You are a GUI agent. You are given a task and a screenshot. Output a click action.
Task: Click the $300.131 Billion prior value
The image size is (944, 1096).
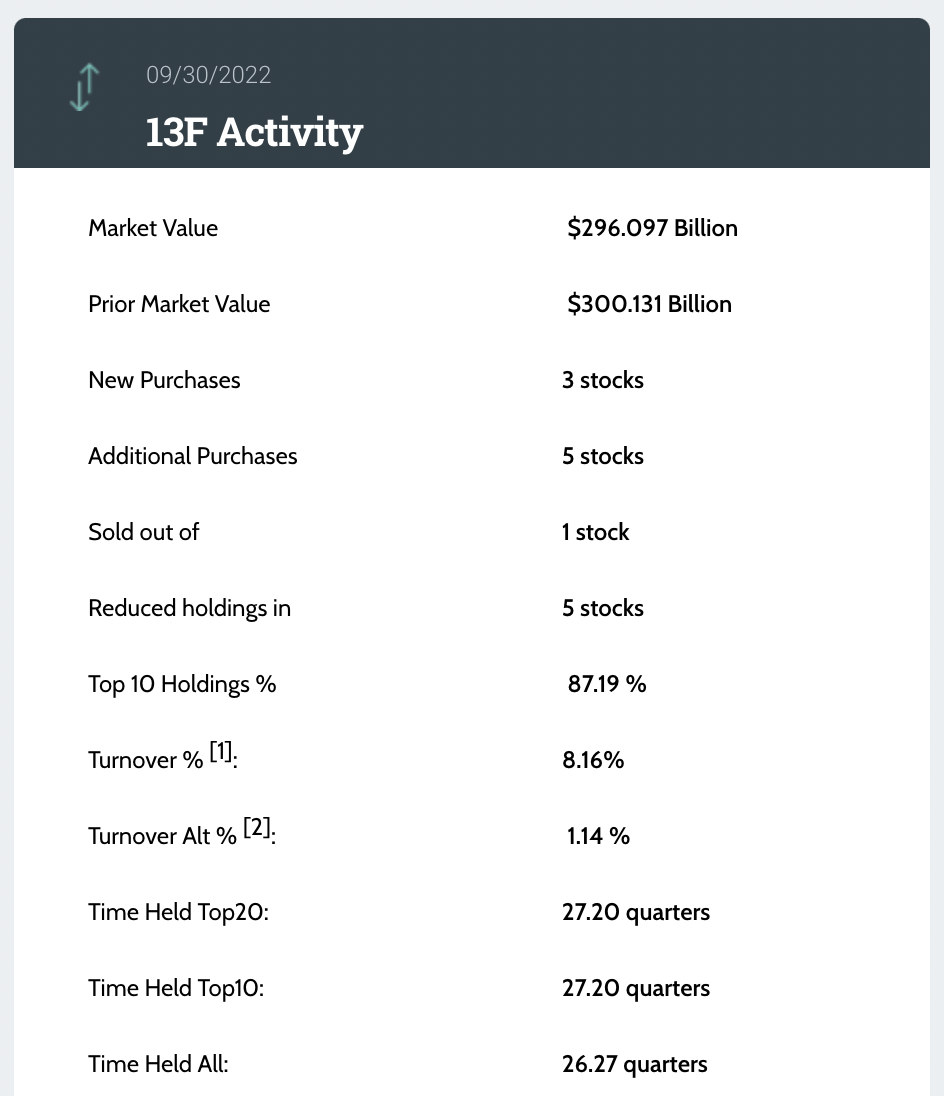(649, 304)
